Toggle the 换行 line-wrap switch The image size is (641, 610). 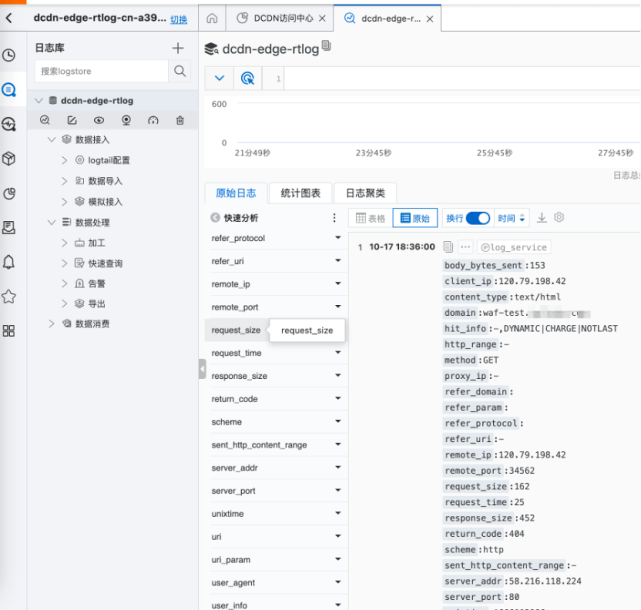tap(478, 218)
